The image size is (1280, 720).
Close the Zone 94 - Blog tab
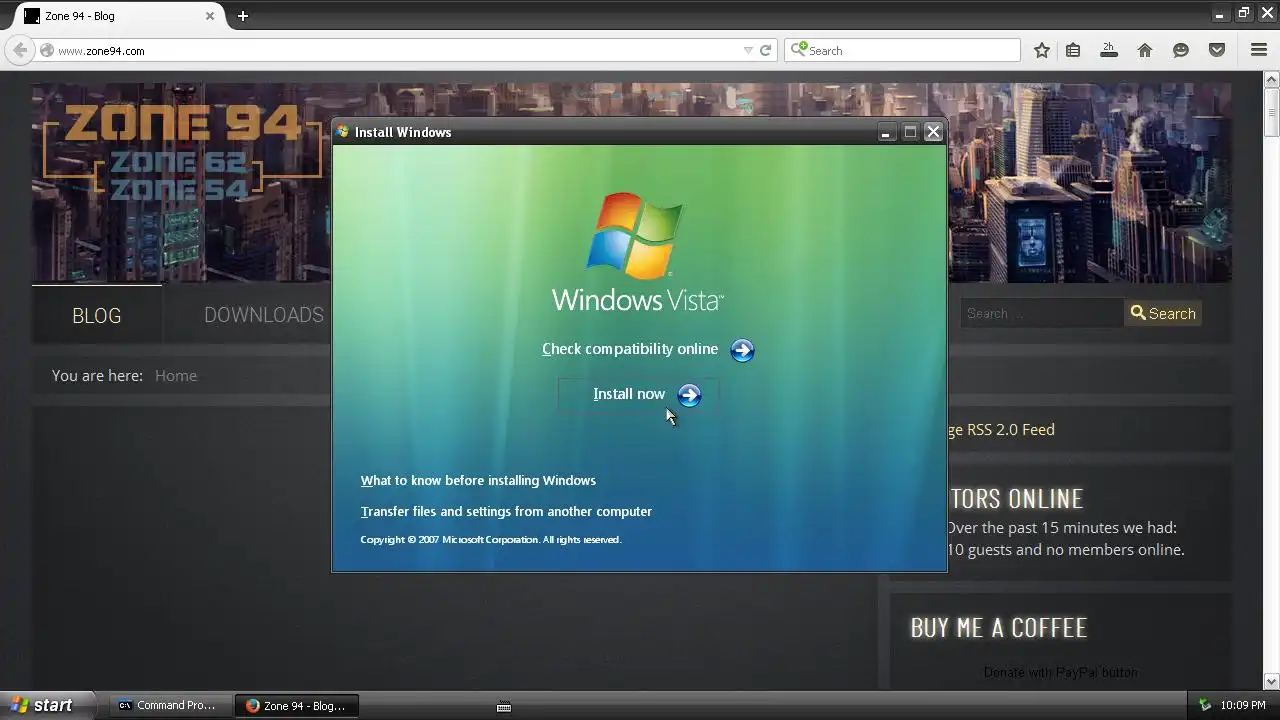[210, 16]
